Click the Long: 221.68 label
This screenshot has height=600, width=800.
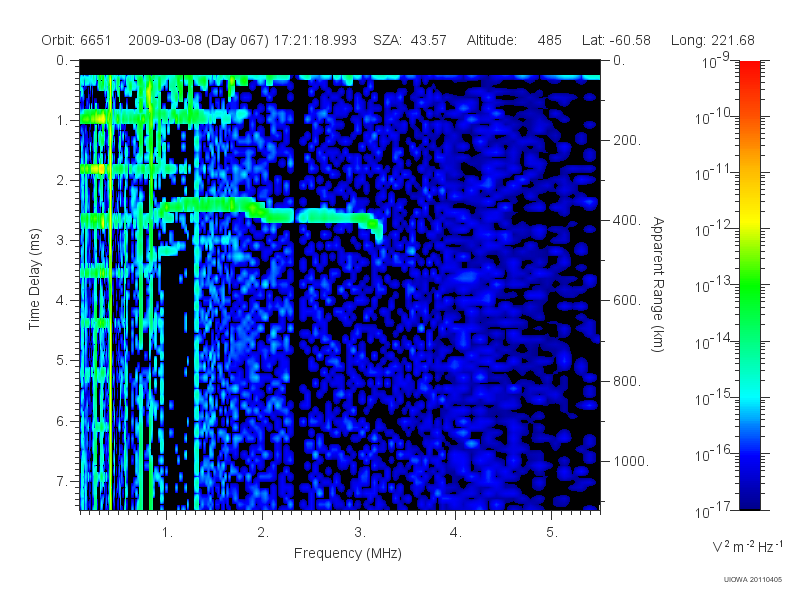[x=712, y=40]
